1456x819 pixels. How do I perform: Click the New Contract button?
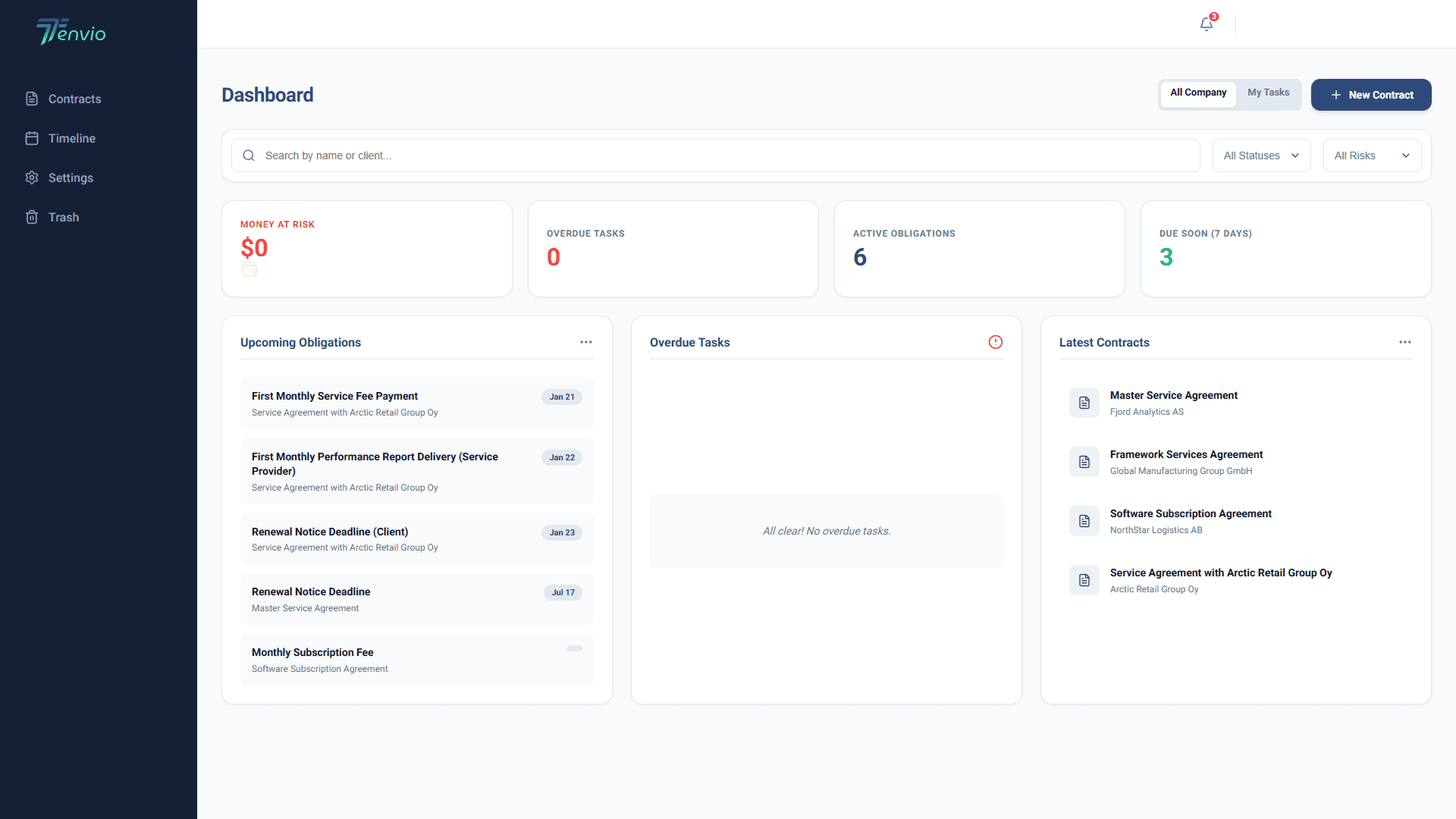pyautogui.click(x=1371, y=95)
